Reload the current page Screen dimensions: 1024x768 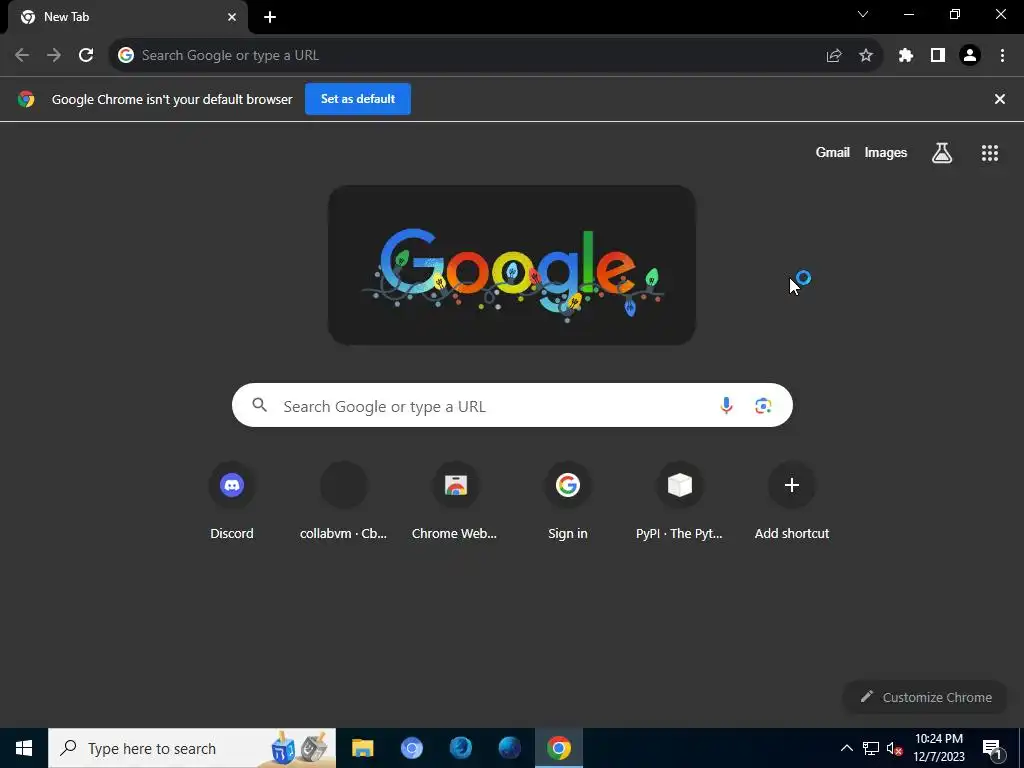coord(86,56)
